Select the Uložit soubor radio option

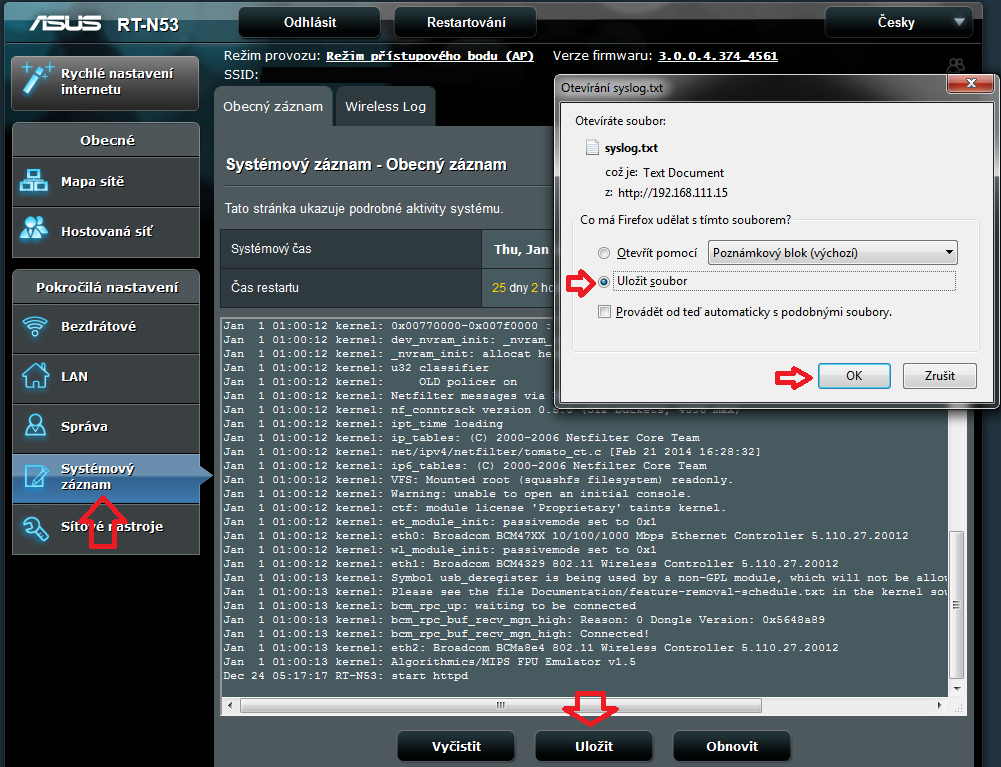(x=603, y=282)
